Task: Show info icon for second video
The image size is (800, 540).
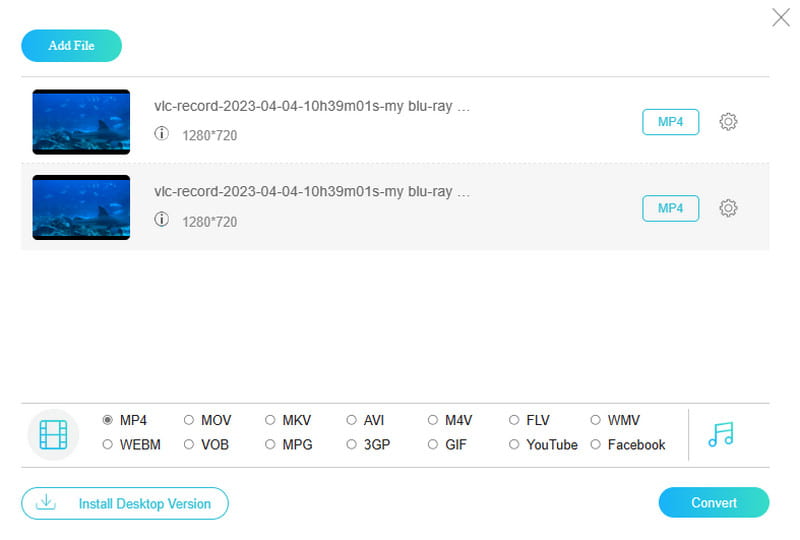Action: (x=161, y=219)
